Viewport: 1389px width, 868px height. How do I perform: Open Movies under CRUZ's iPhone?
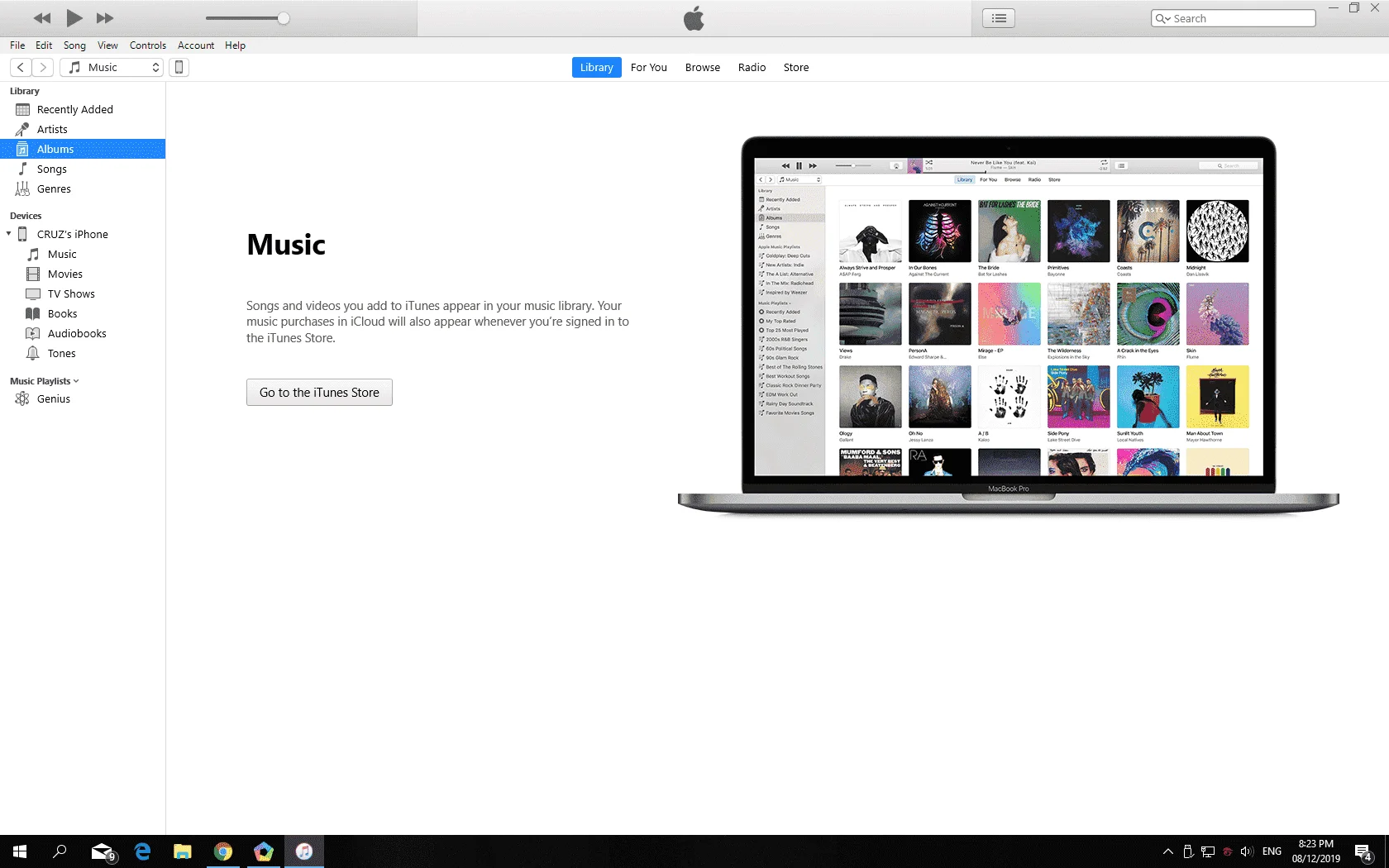click(x=83, y=274)
